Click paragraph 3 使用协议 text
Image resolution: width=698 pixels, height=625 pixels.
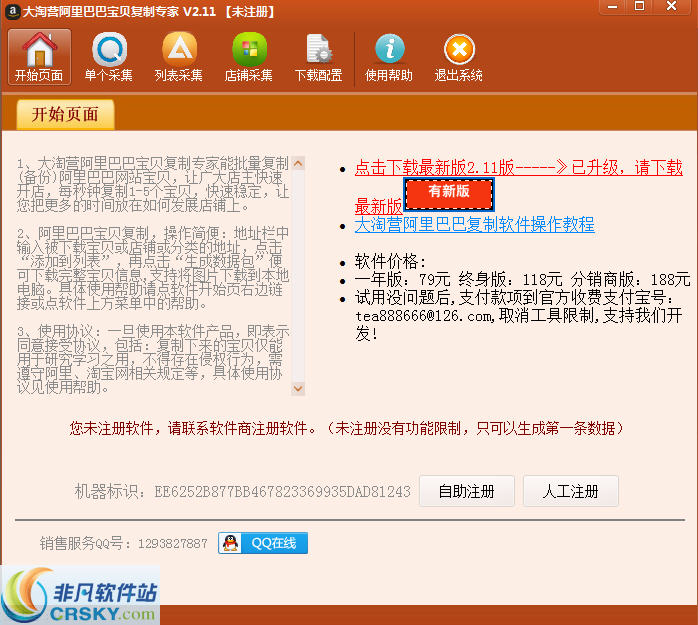point(153,359)
